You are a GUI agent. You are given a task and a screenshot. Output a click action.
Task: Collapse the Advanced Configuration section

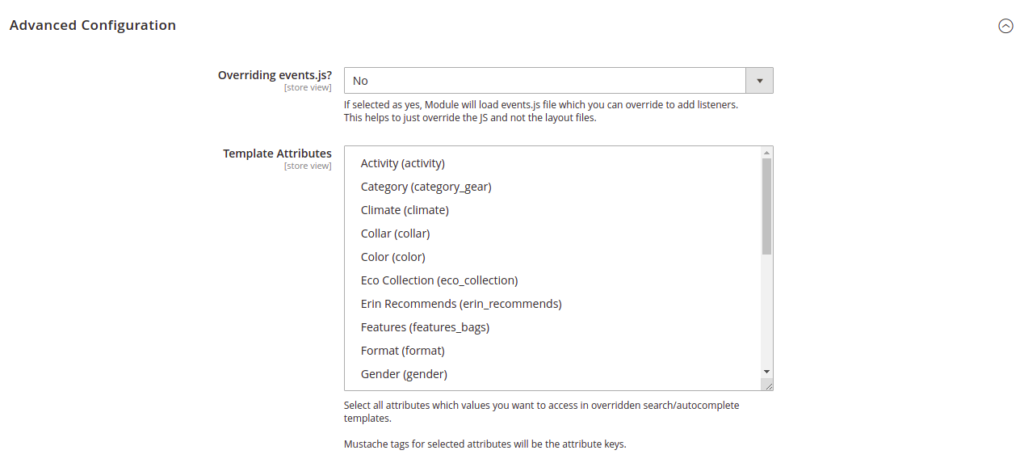1005,25
